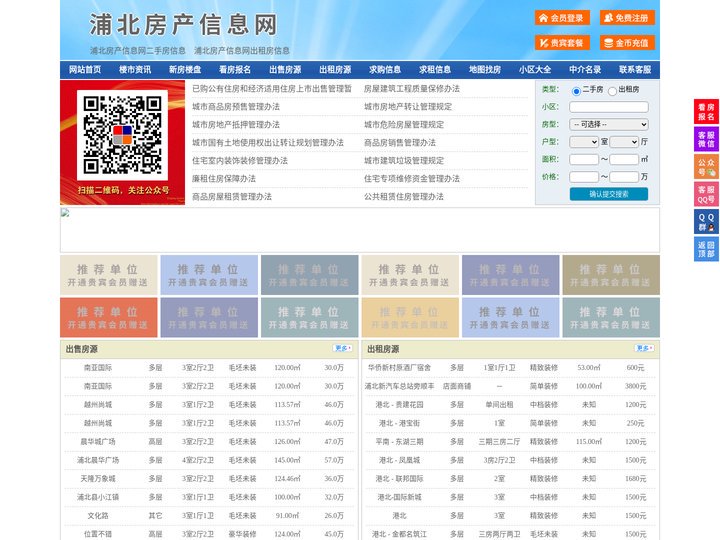Open the 户型 室 dropdown
This screenshot has height=540, width=720.
pyautogui.click(x=584, y=142)
